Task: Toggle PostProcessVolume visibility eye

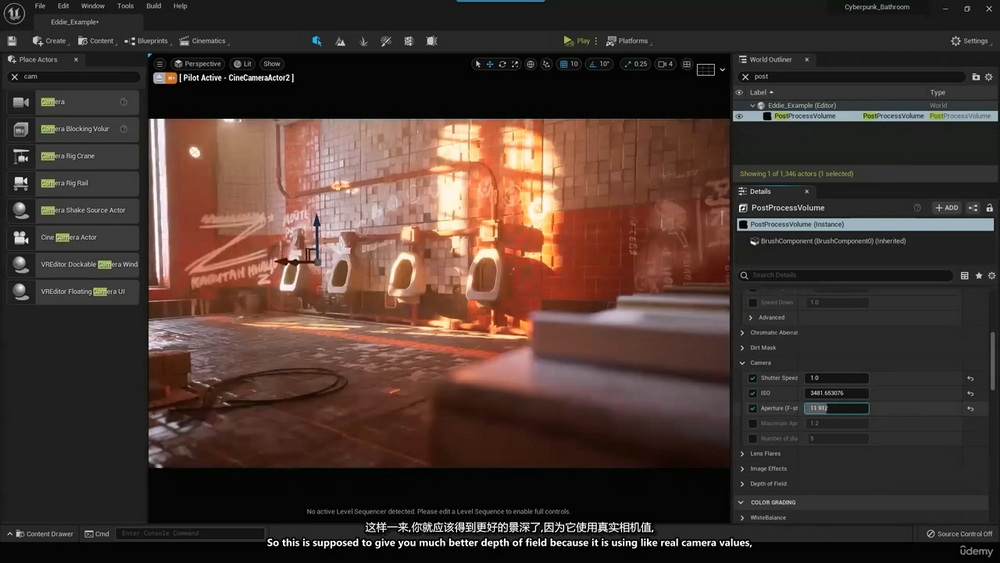Action: click(x=739, y=117)
